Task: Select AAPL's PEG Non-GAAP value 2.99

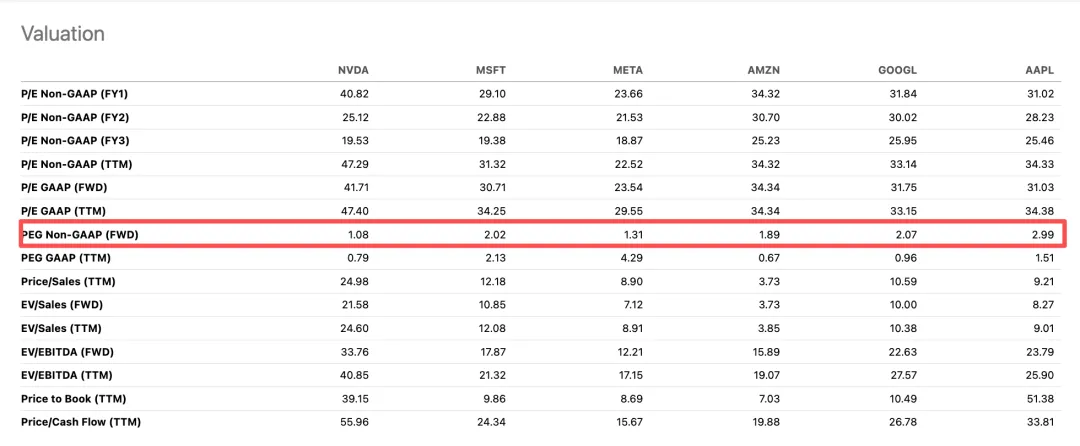Action: 1042,234
